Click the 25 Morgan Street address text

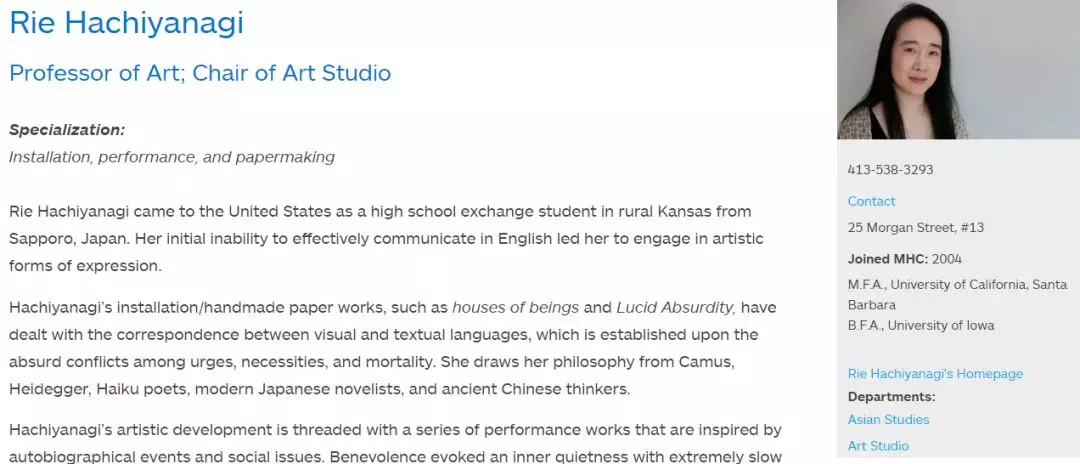point(915,227)
